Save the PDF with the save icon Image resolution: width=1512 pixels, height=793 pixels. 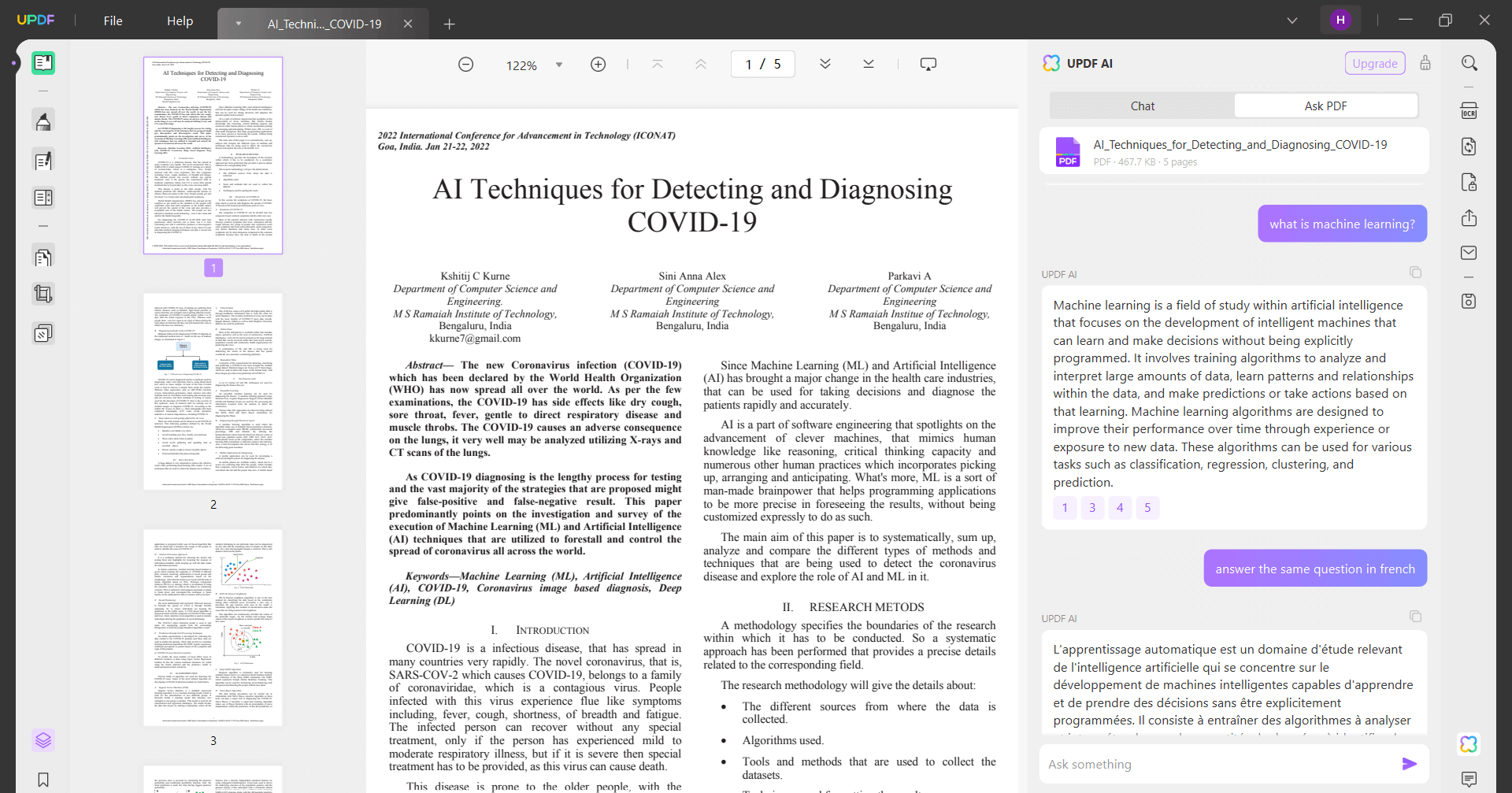click(x=1469, y=300)
